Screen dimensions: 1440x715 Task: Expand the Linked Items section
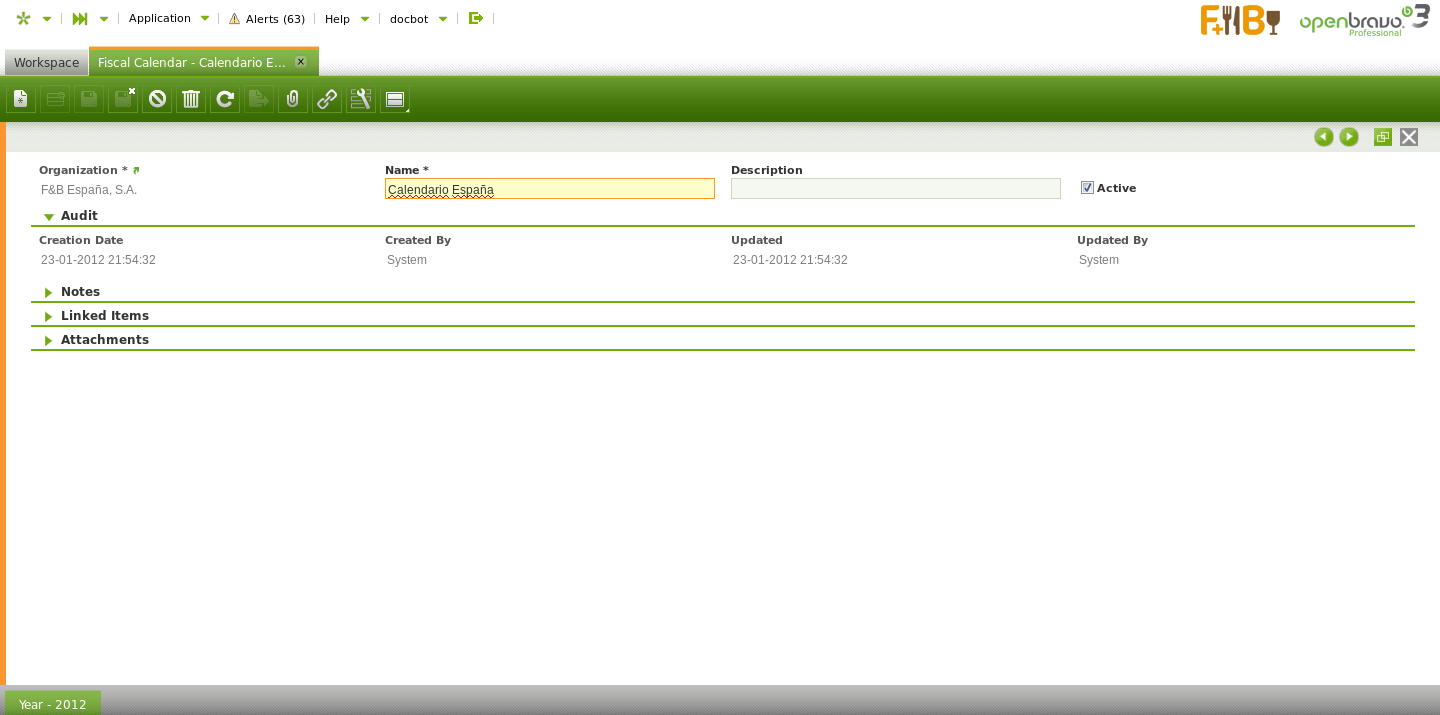tap(49, 316)
